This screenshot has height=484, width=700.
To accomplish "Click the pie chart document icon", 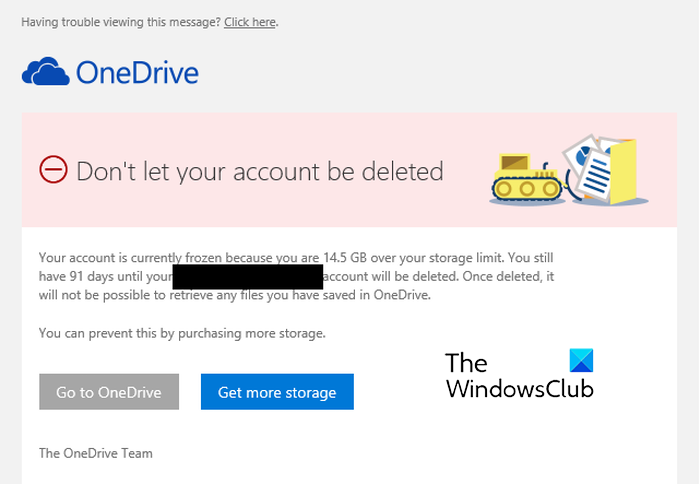I will [x=583, y=156].
